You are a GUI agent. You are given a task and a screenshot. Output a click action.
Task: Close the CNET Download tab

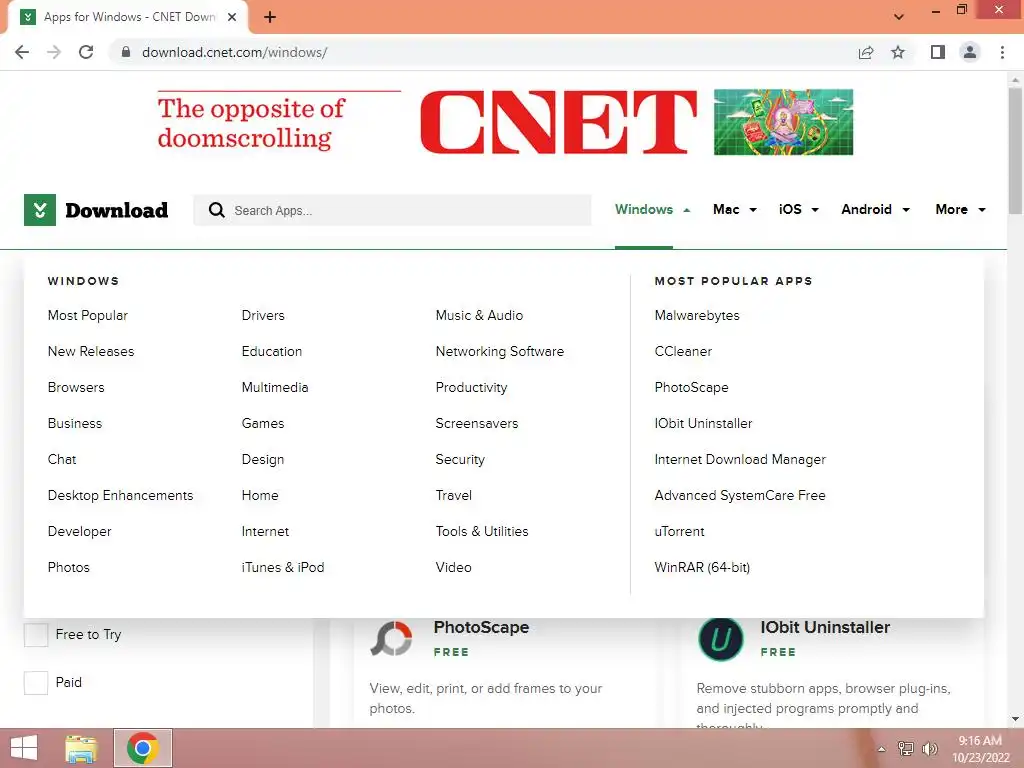click(x=232, y=17)
